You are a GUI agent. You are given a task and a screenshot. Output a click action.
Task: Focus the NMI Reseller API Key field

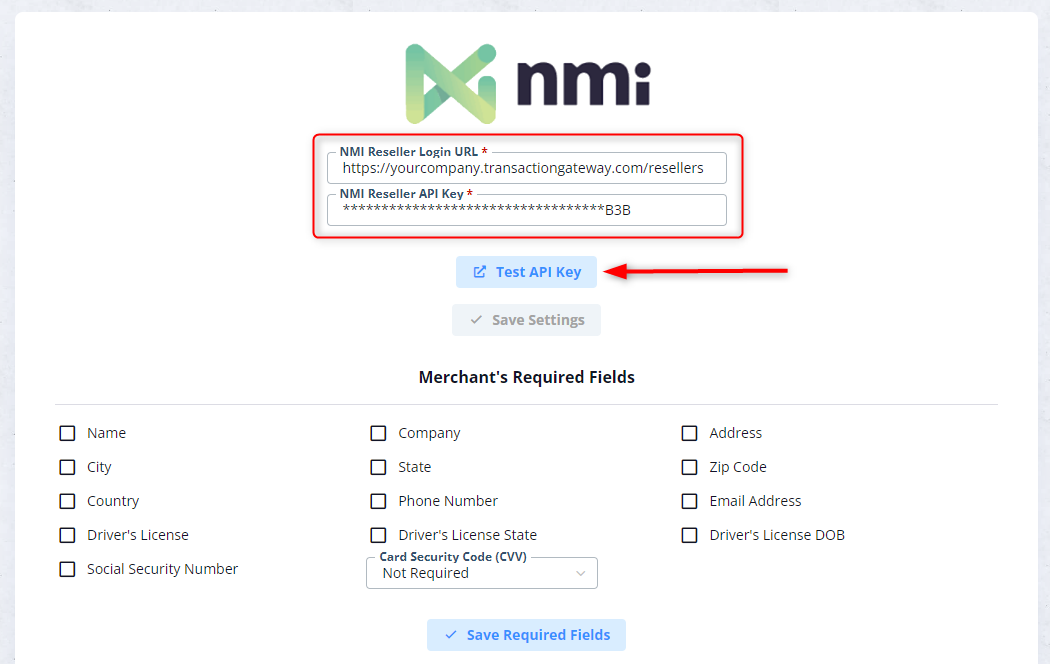point(526,210)
